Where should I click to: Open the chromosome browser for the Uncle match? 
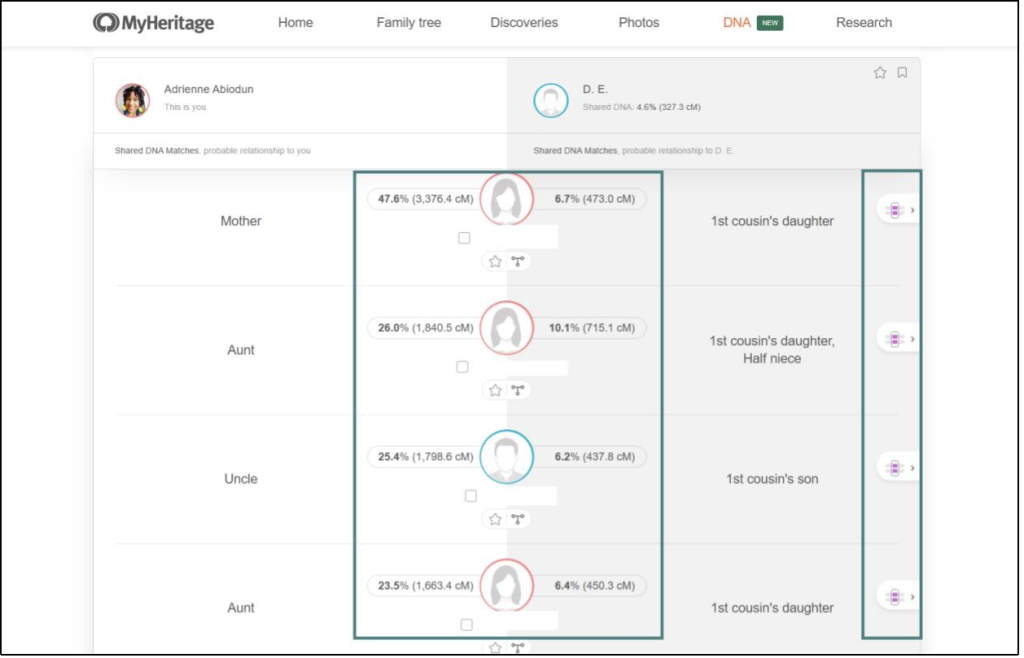[895, 466]
